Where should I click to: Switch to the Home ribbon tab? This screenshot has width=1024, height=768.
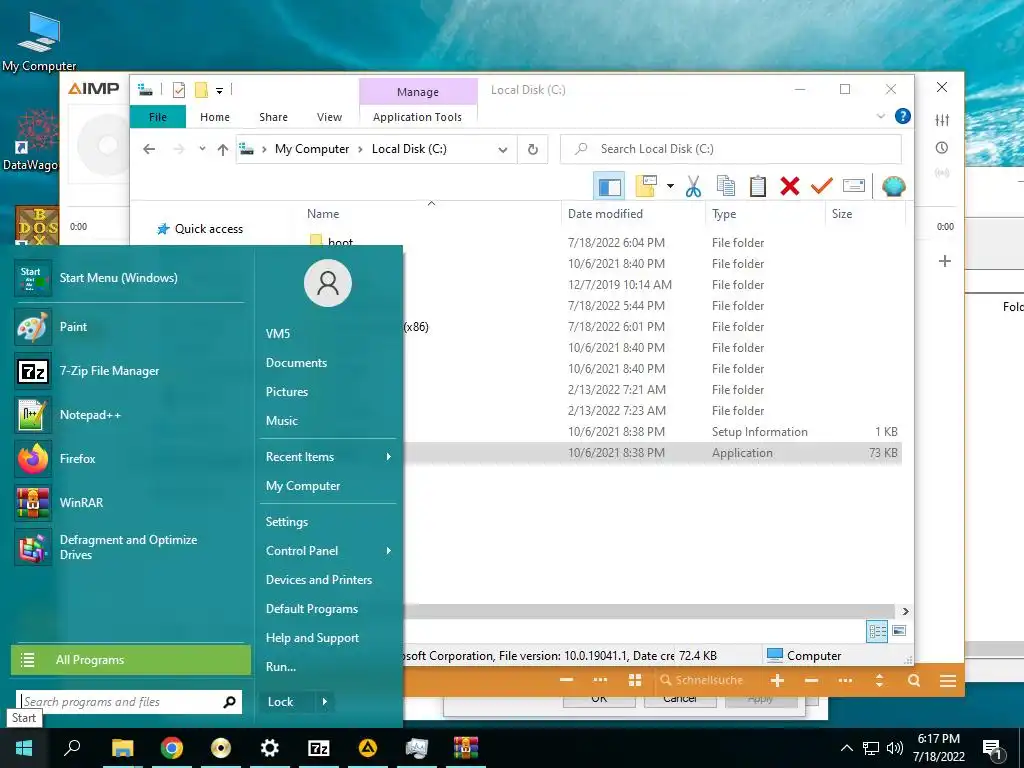point(215,117)
